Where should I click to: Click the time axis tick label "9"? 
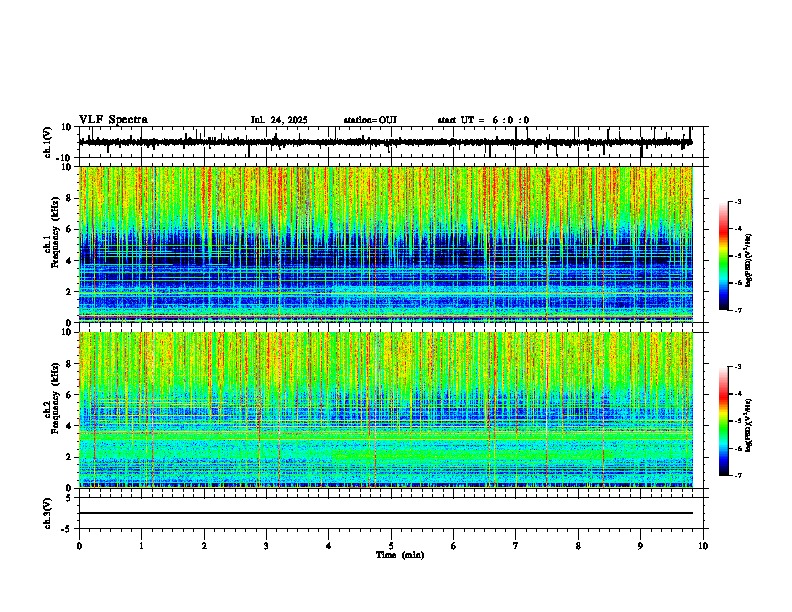click(x=640, y=546)
